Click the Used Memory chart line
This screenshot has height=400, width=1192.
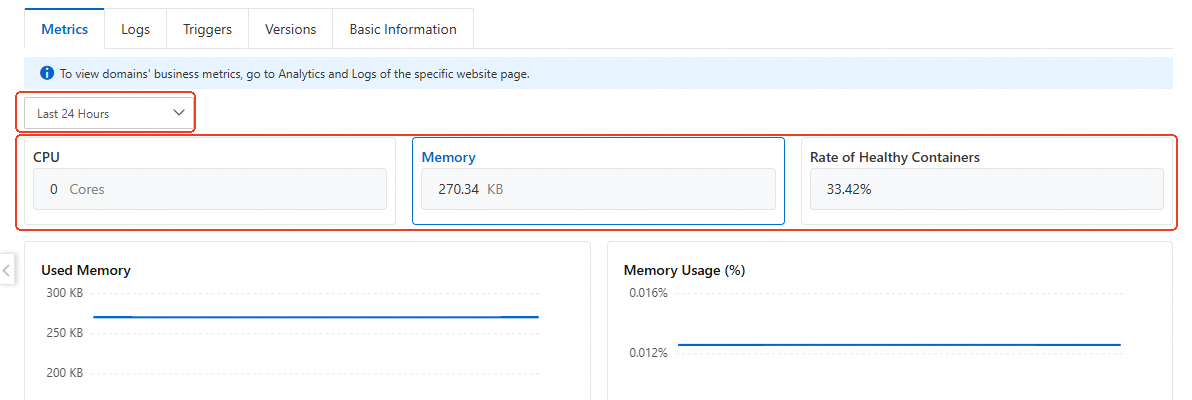316,317
